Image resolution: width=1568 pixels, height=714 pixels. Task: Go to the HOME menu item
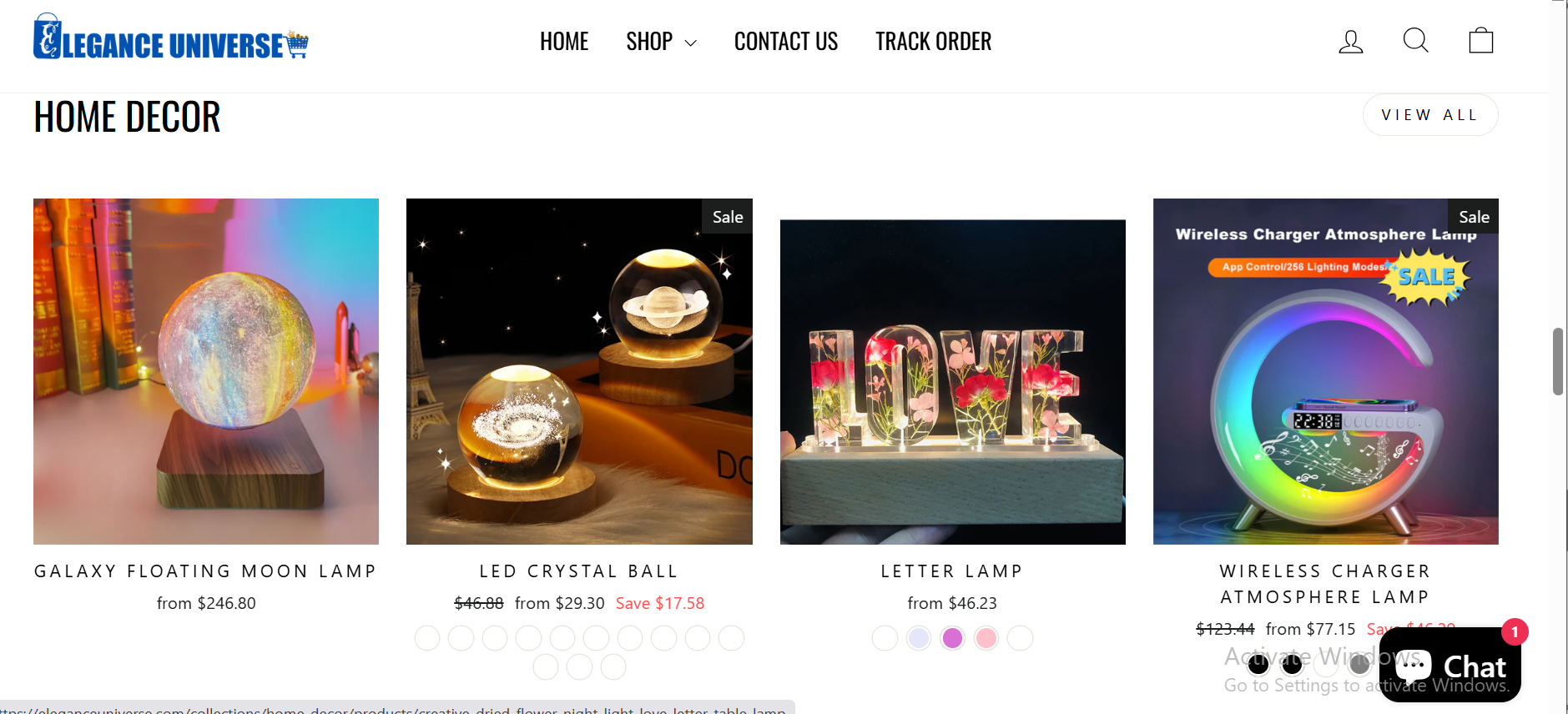pyautogui.click(x=564, y=42)
